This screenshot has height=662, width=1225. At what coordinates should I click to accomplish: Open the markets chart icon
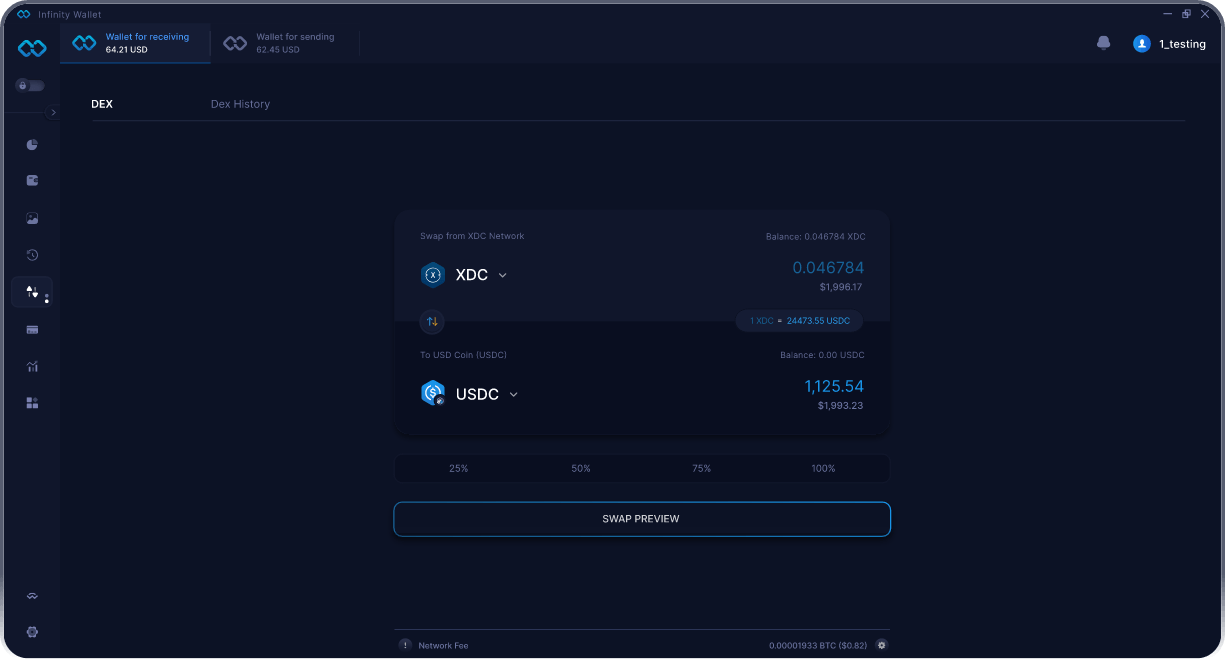point(32,366)
